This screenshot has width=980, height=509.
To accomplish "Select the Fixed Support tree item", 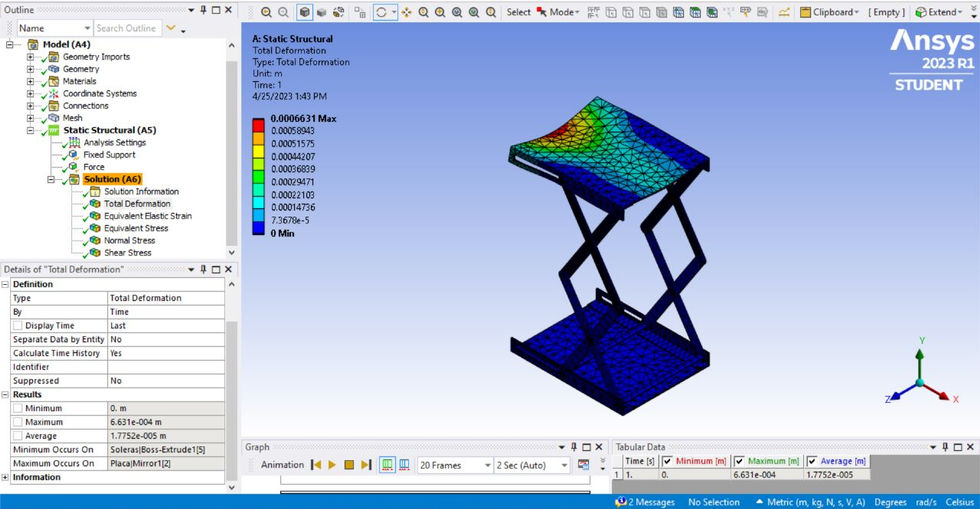I will 109,154.
